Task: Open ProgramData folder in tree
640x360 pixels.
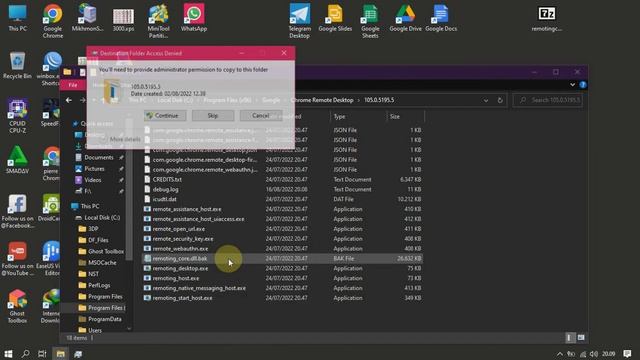Action: click(104, 319)
